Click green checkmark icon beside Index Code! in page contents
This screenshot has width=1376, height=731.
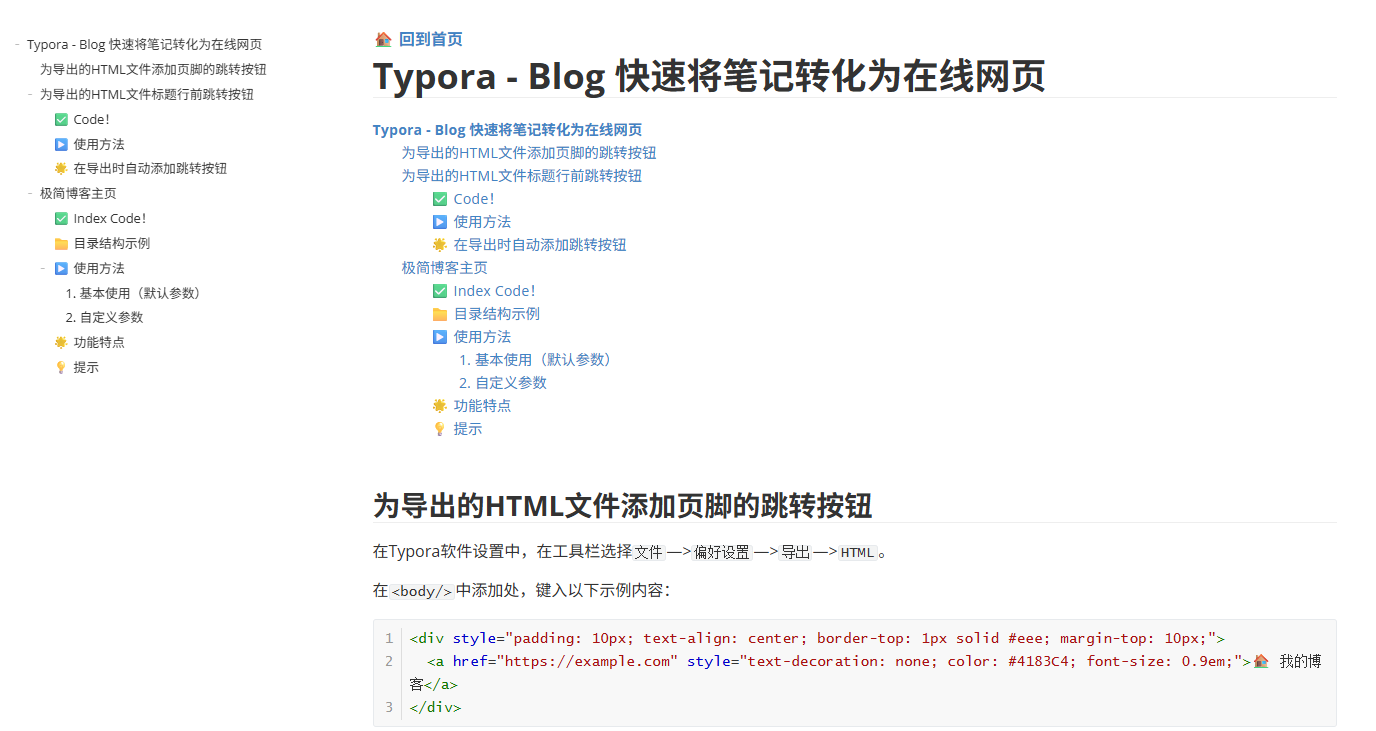point(440,291)
